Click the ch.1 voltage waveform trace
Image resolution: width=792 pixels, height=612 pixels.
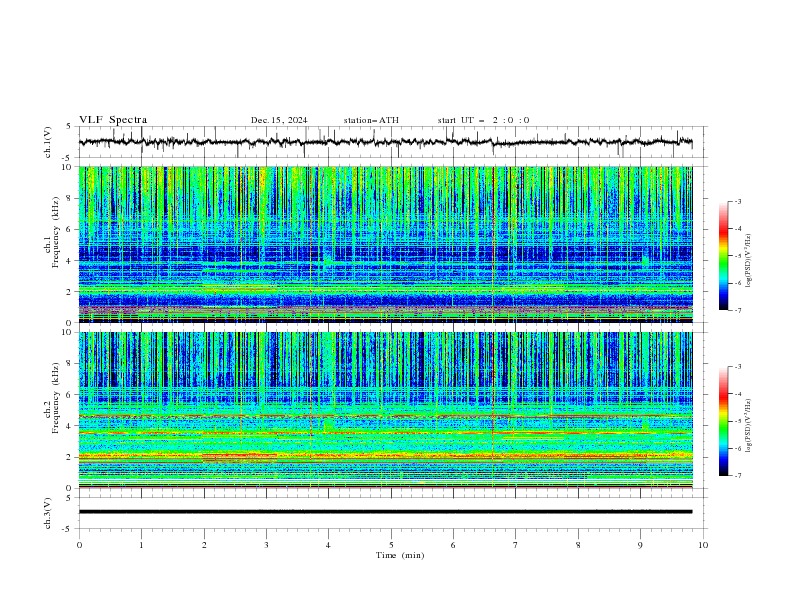[386, 142]
